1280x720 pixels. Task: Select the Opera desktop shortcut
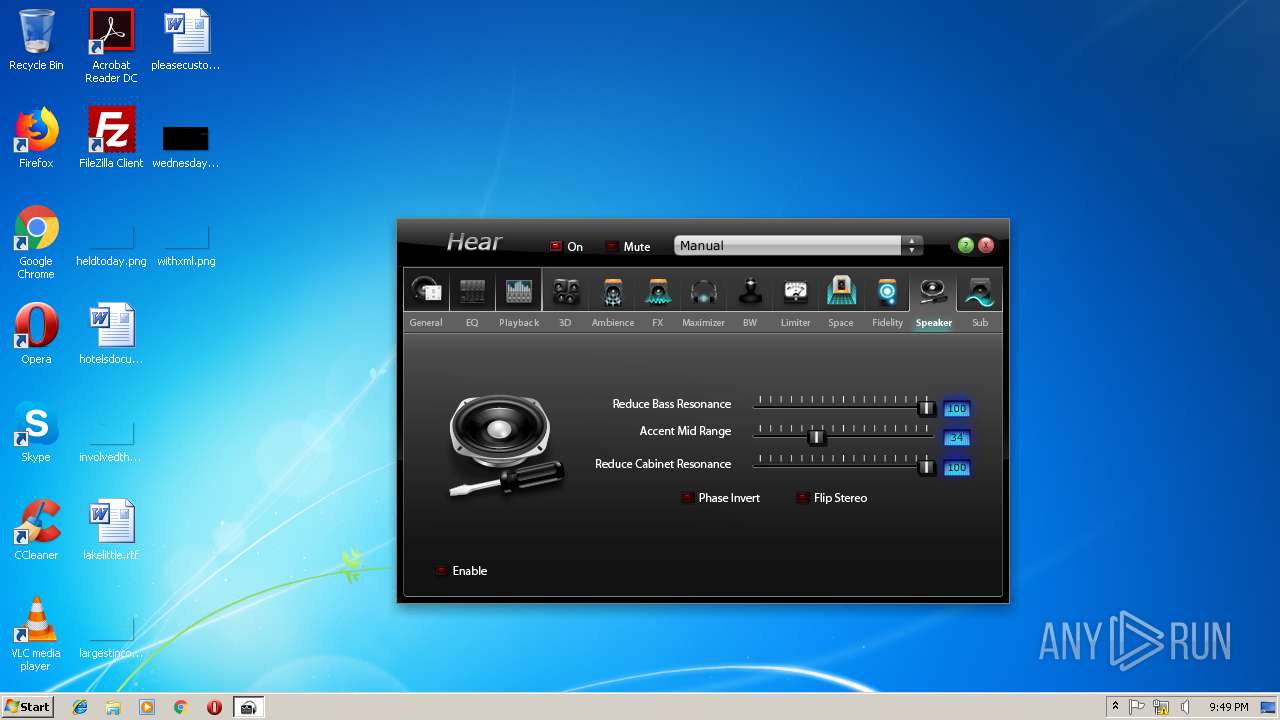pyautogui.click(x=36, y=334)
